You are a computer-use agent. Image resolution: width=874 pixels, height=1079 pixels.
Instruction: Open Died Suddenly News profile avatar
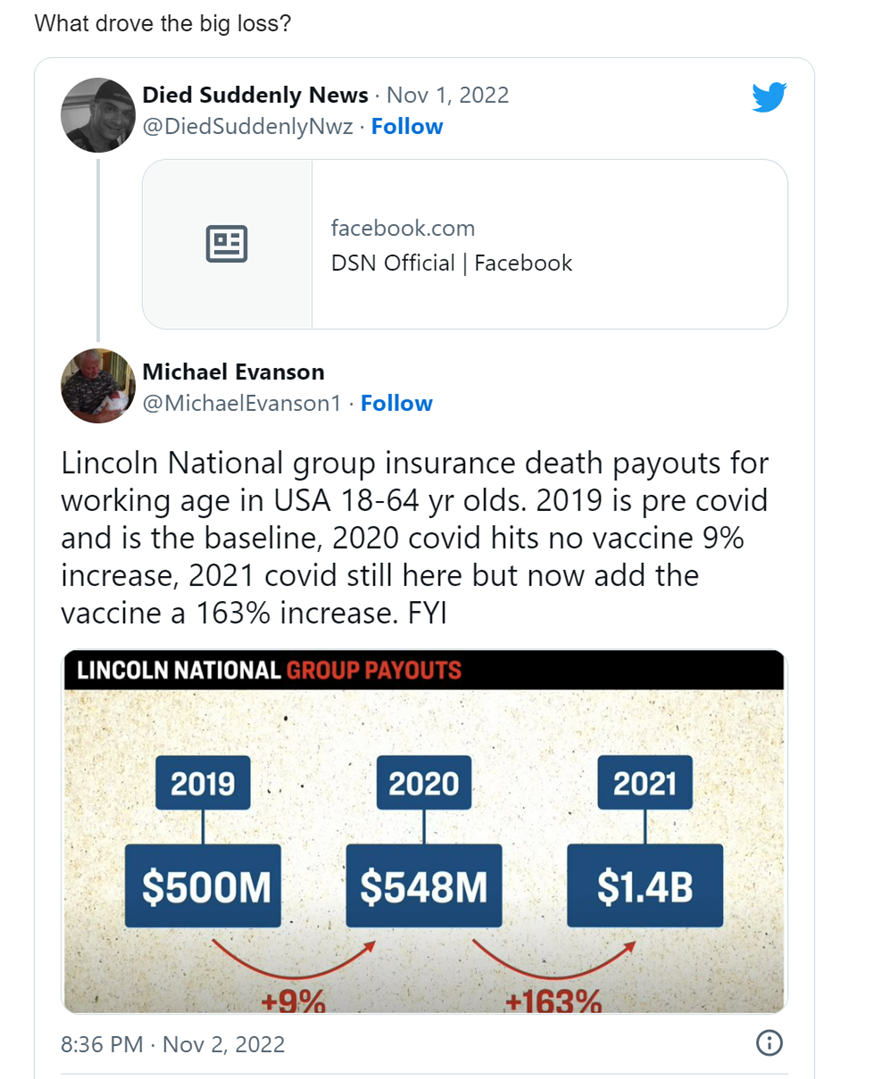click(x=98, y=114)
